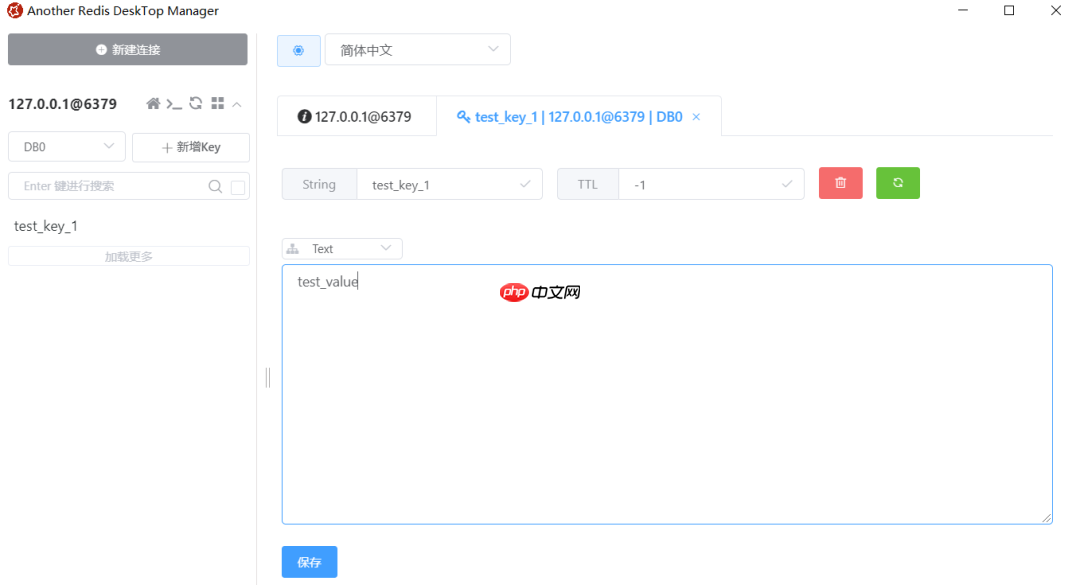Image resolution: width=1080 pixels, height=585 pixels.
Task: Click the grid view icon in the connection toolbar
Action: click(x=217, y=103)
